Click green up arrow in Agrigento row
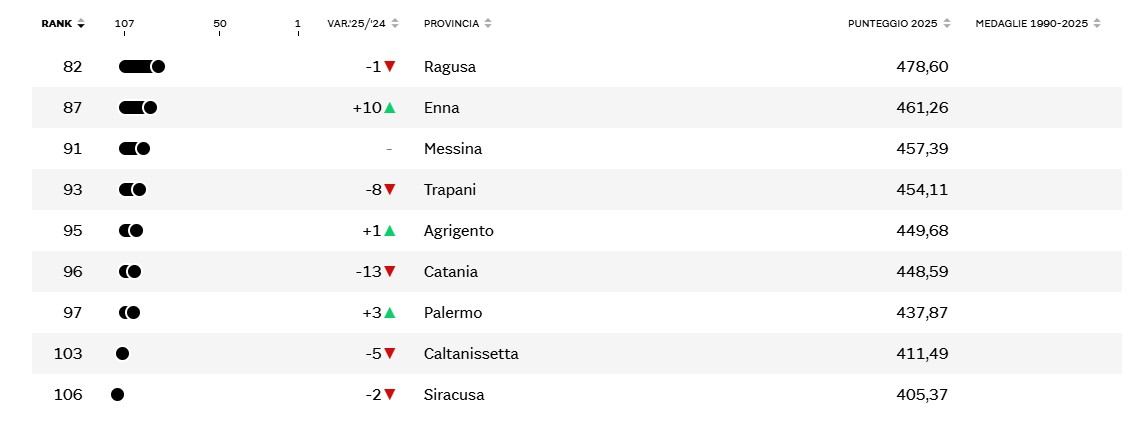Viewport: 1134px width, 428px height. (x=390, y=231)
